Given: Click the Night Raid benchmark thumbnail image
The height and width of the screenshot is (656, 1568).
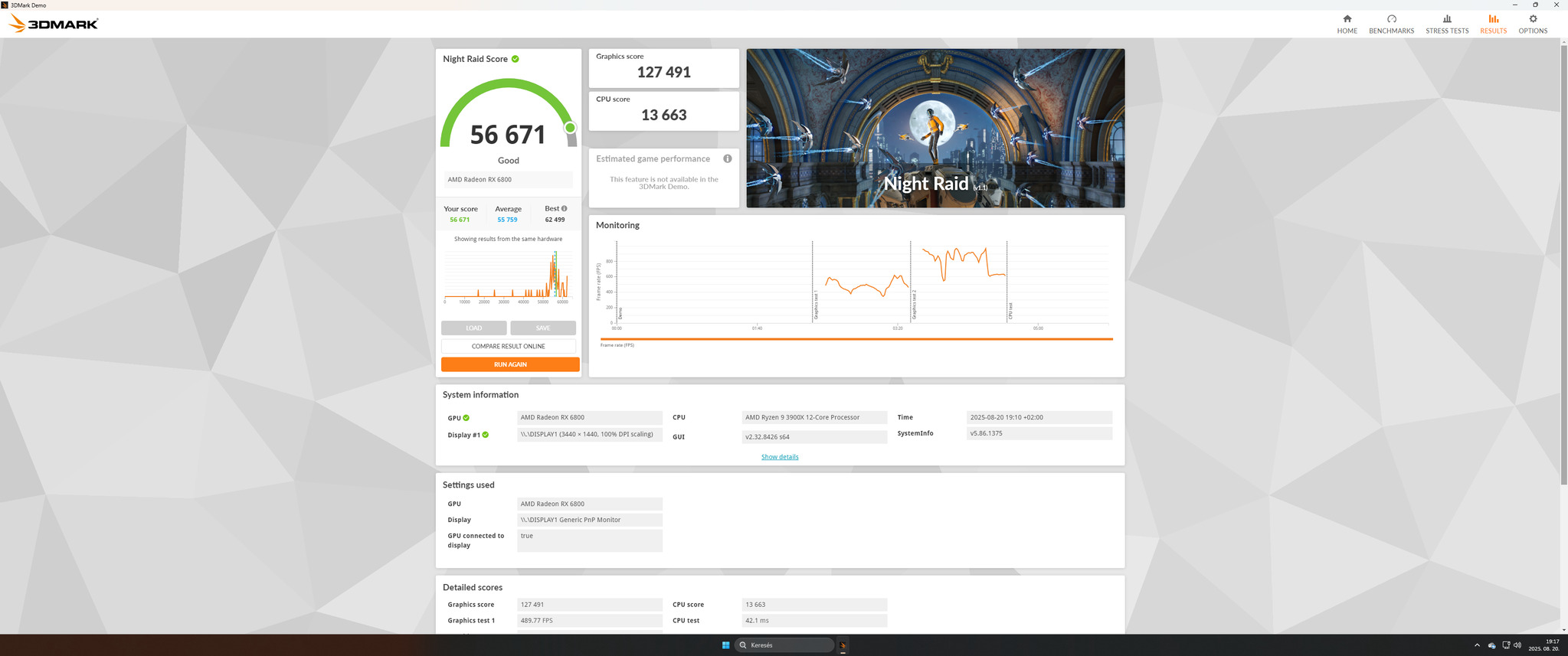Looking at the screenshot, I should 935,128.
